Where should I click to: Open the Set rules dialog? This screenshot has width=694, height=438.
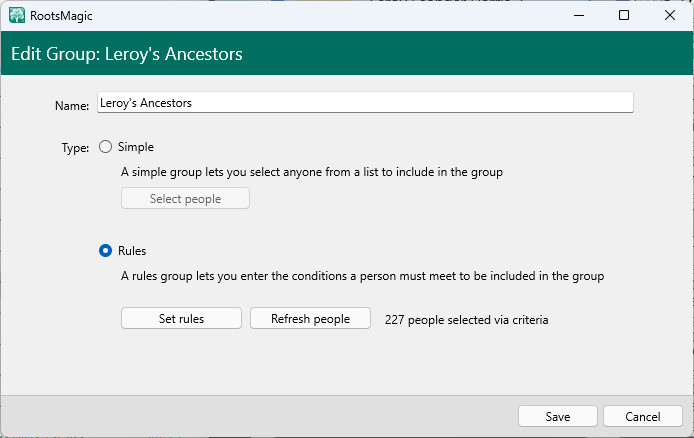[181, 319]
